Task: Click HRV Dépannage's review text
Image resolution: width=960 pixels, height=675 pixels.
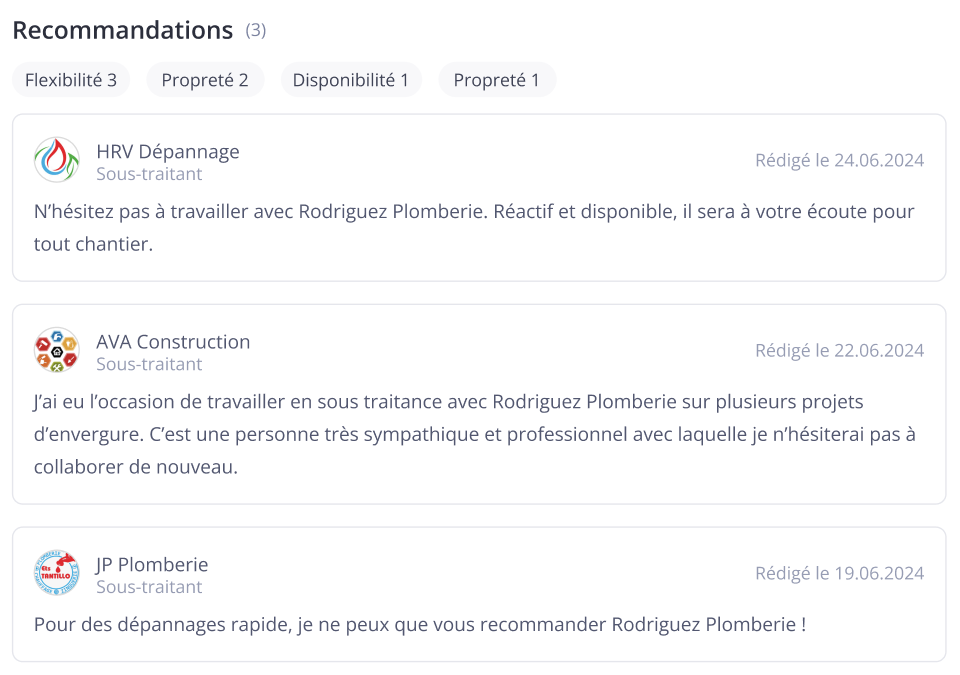Action: point(474,227)
